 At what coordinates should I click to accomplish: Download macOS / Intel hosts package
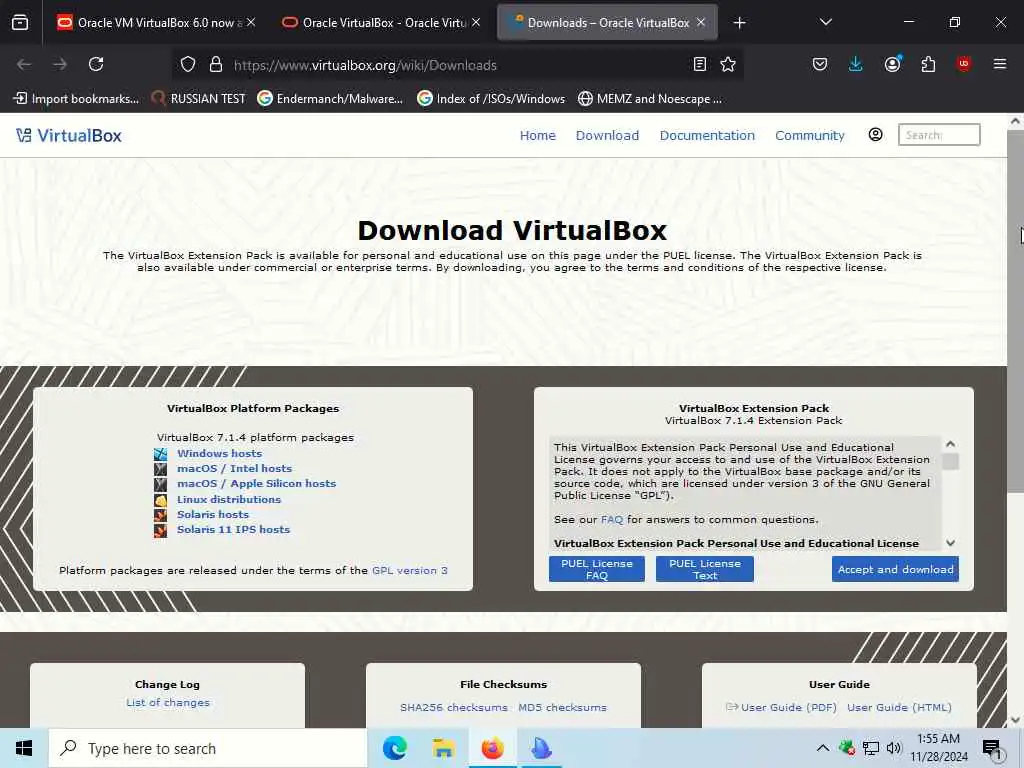click(x=234, y=468)
